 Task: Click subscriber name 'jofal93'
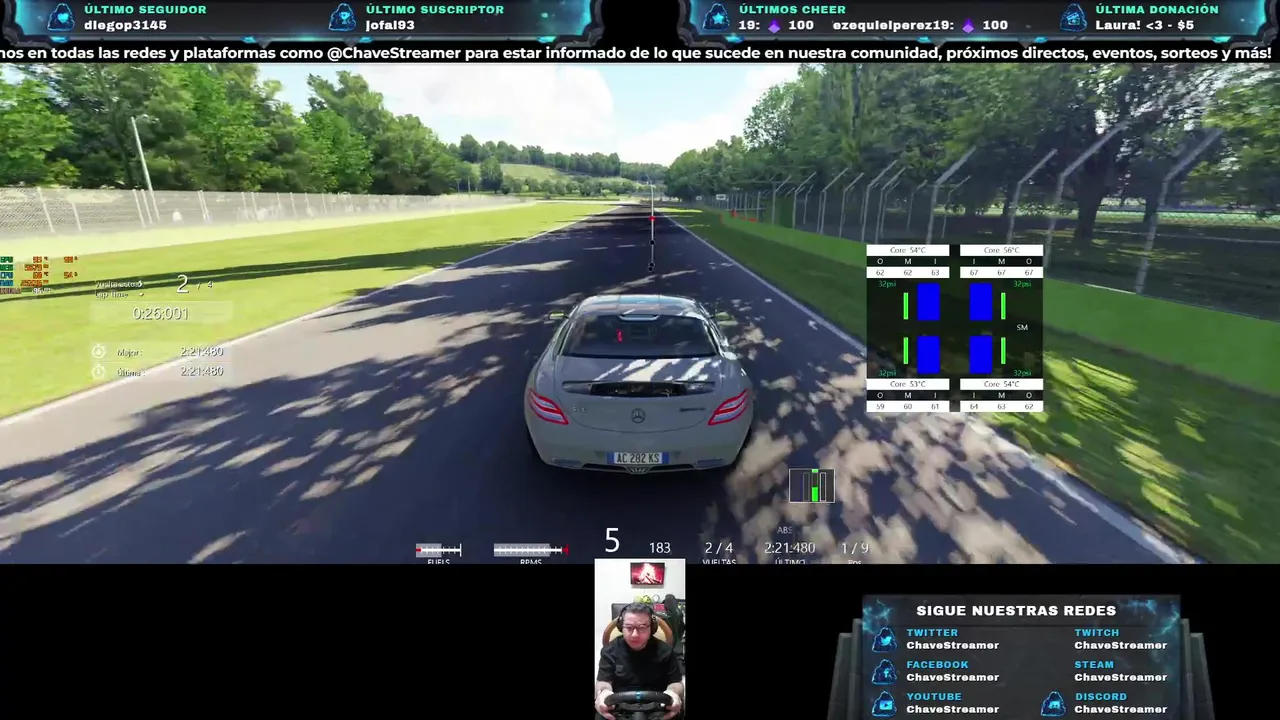point(390,25)
